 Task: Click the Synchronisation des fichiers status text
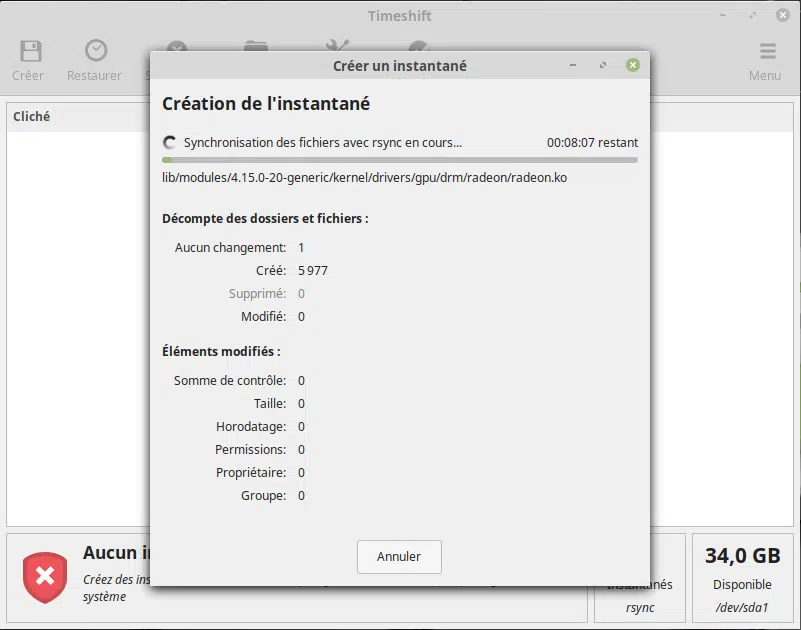[x=323, y=143]
